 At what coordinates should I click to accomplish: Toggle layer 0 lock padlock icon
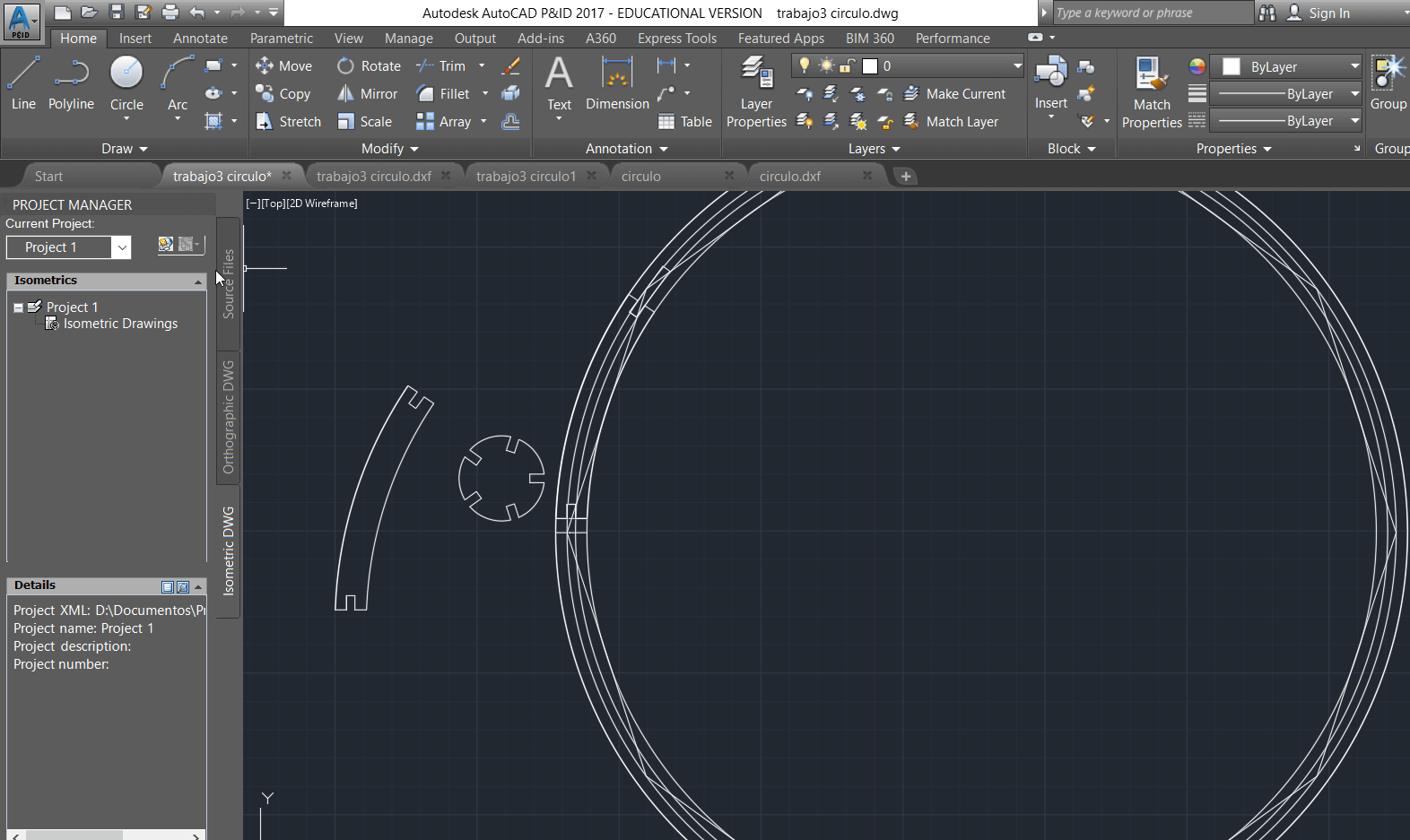847,65
